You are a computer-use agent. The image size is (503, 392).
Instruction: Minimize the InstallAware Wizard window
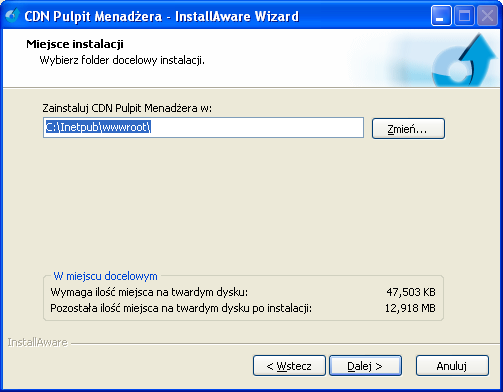(441, 15)
